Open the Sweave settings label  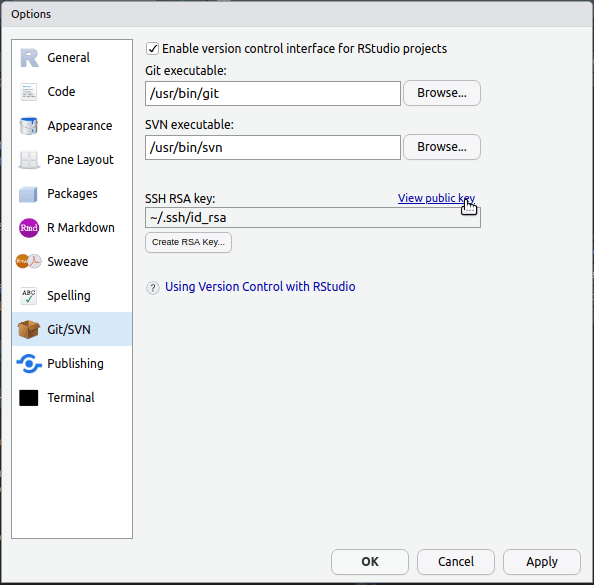(x=67, y=261)
